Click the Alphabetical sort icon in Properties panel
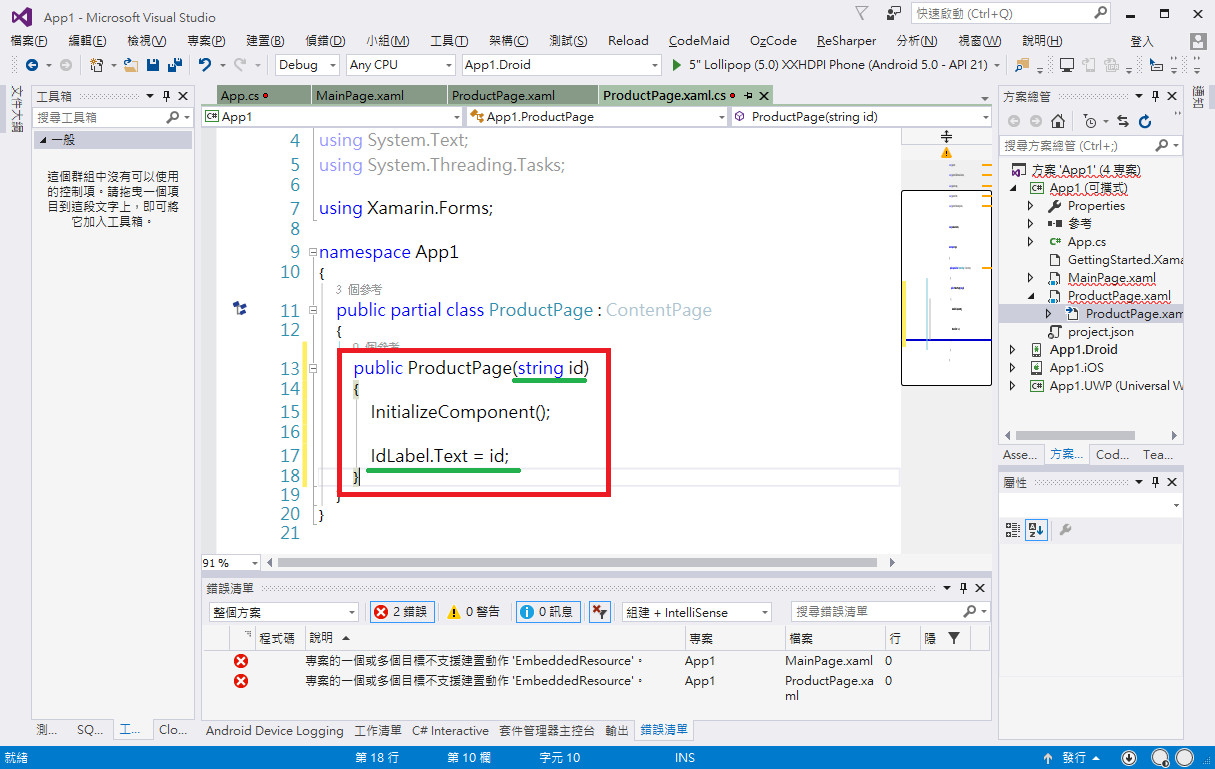Image resolution: width=1215 pixels, height=769 pixels. click(1036, 530)
